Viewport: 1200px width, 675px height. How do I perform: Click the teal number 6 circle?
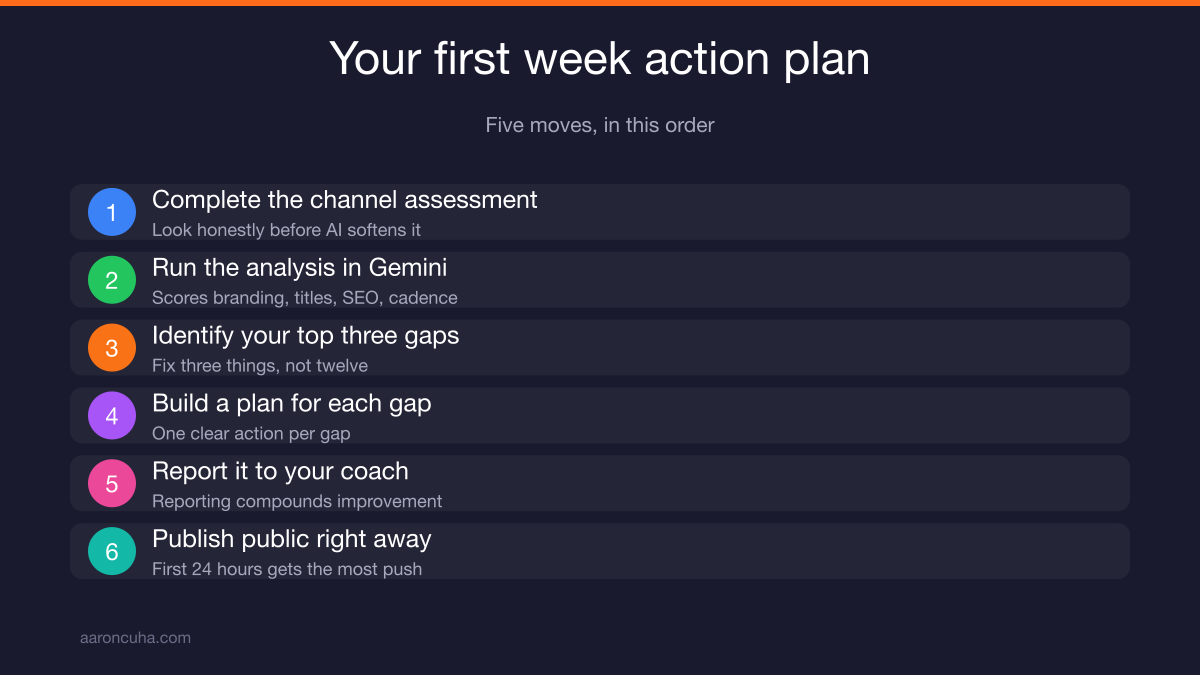coord(112,552)
